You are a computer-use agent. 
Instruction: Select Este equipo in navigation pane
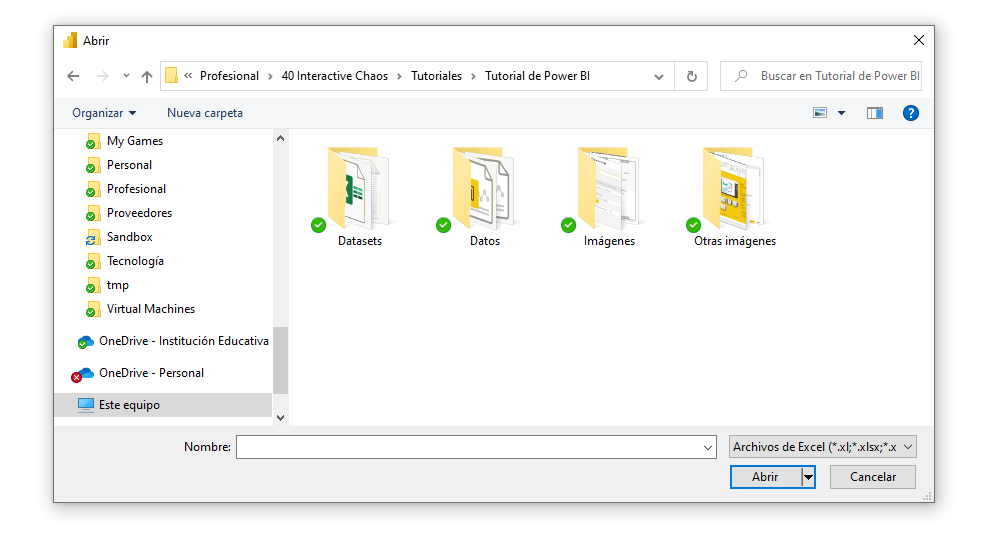129,405
